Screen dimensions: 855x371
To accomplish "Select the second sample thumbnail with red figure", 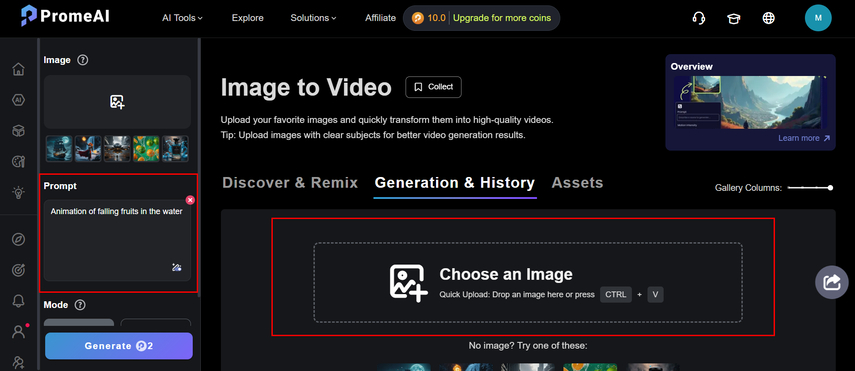I will coord(88,149).
